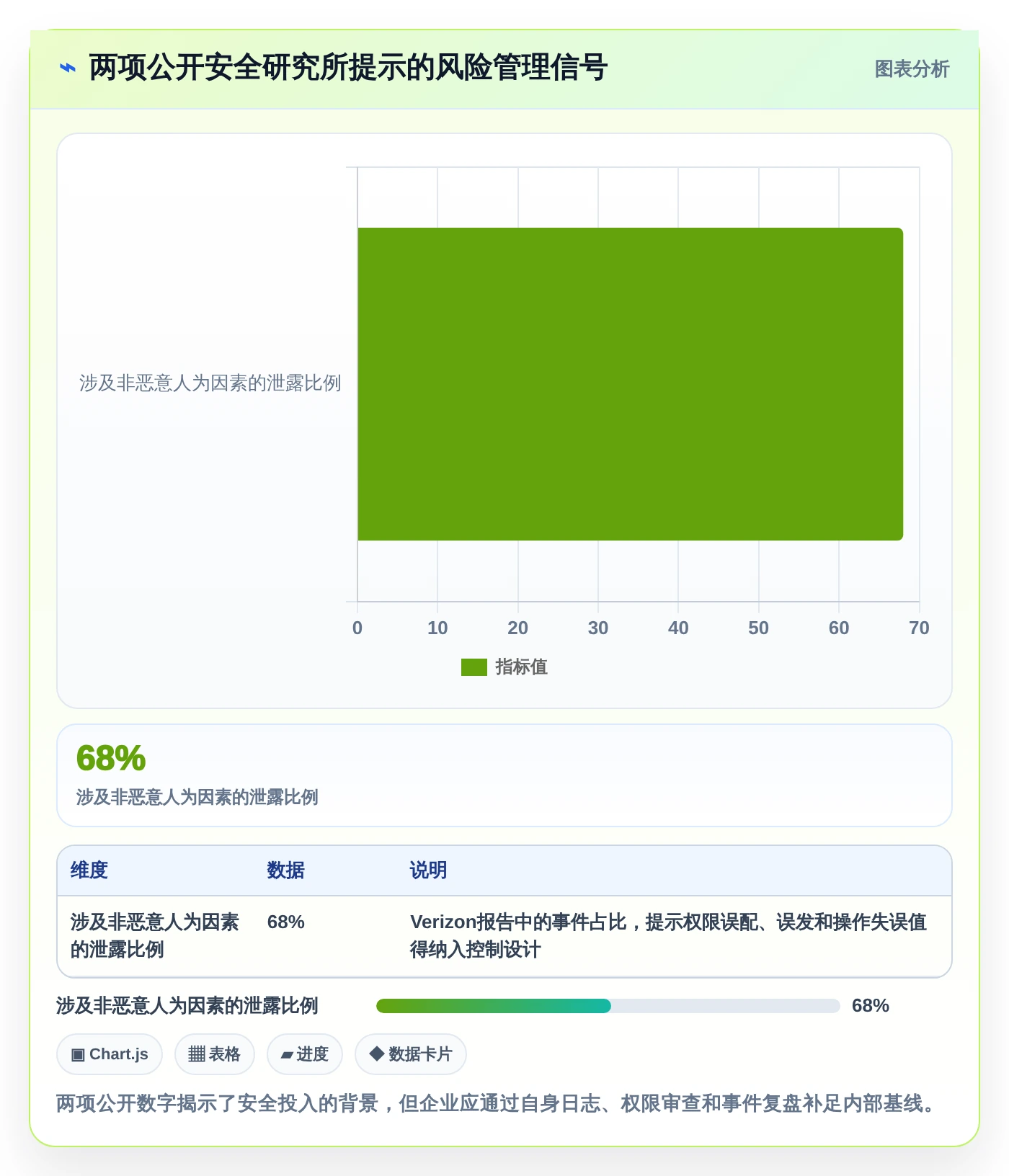Click the green bar in the chart

click(631, 384)
